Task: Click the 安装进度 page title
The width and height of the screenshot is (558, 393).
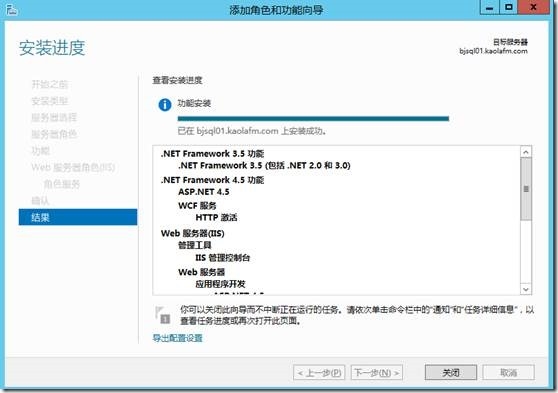Action: 52,48
